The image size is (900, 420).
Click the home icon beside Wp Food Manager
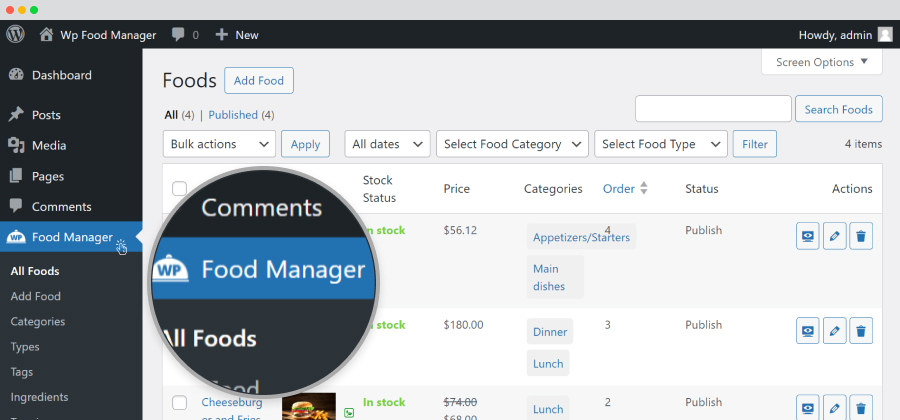[x=46, y=35]
